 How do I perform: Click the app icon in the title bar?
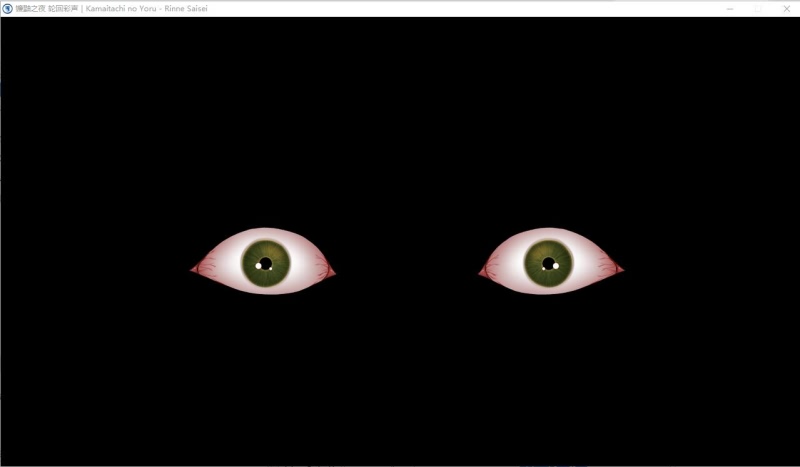[x=7, y=8]
